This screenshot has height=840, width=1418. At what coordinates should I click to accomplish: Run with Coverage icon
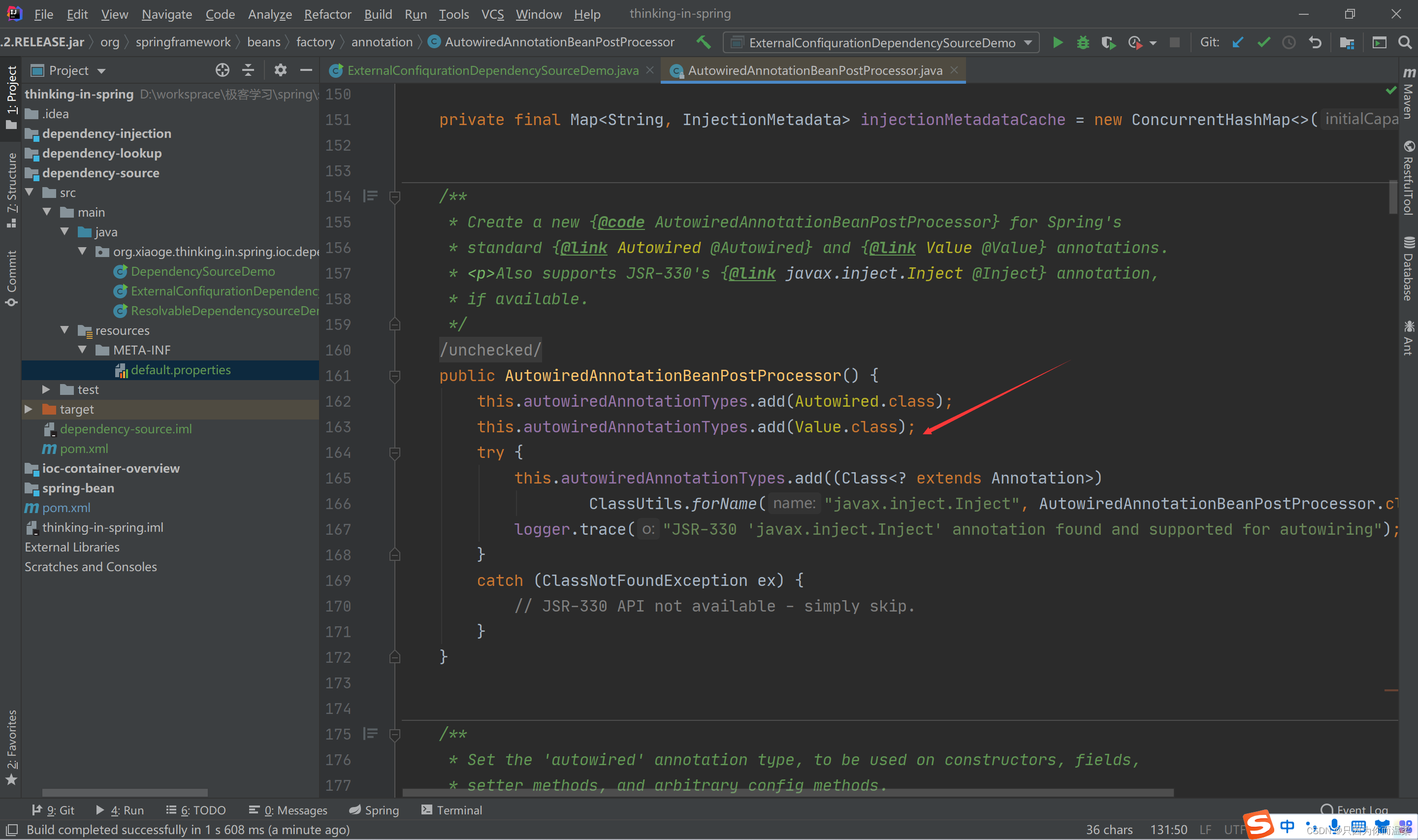pos(1108,42)
